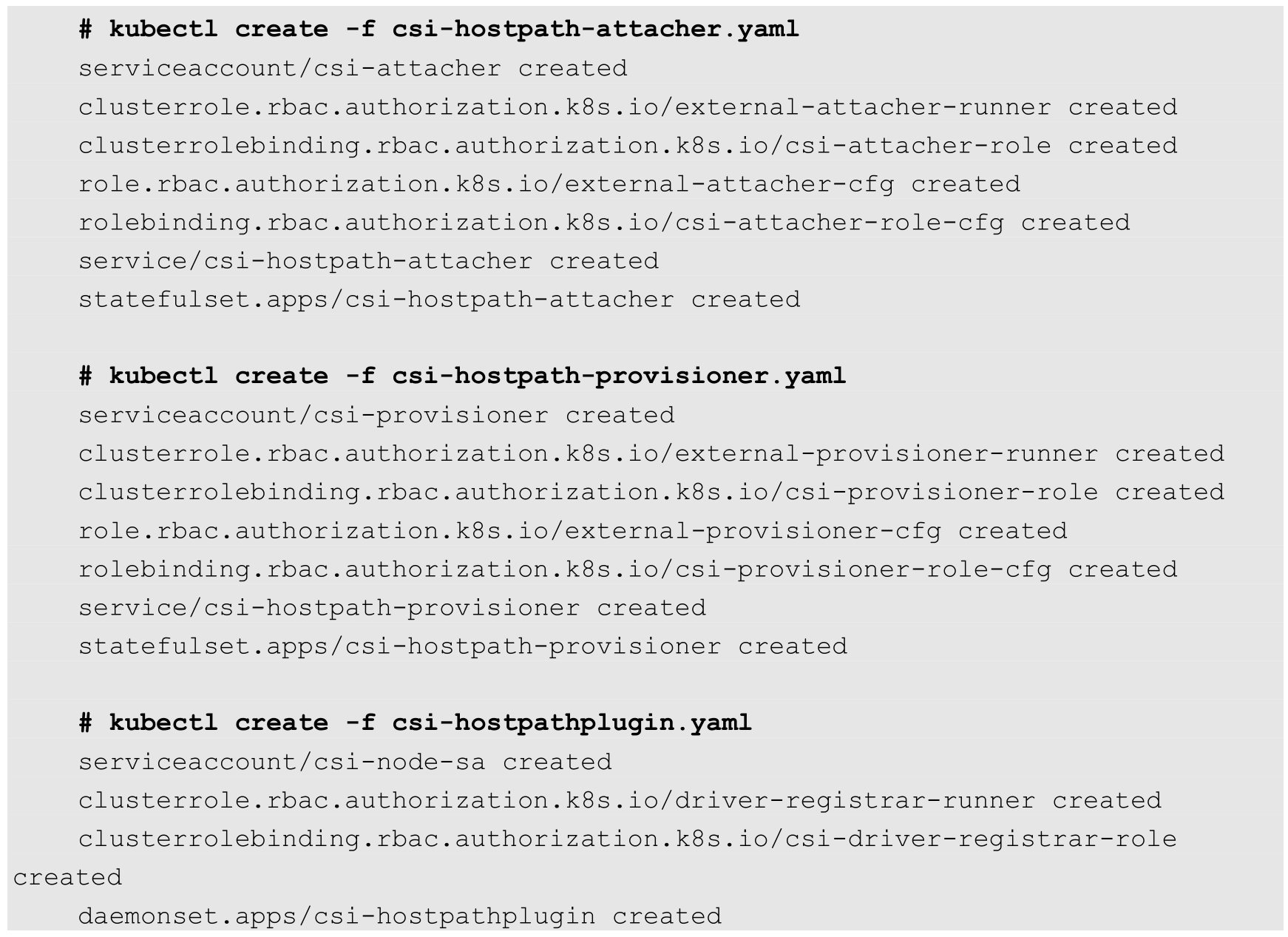The image size is (1288, 937).
Task: Click the role external-attacher-cfg created line
Action: pyautogui.click(x=549, y=184)
